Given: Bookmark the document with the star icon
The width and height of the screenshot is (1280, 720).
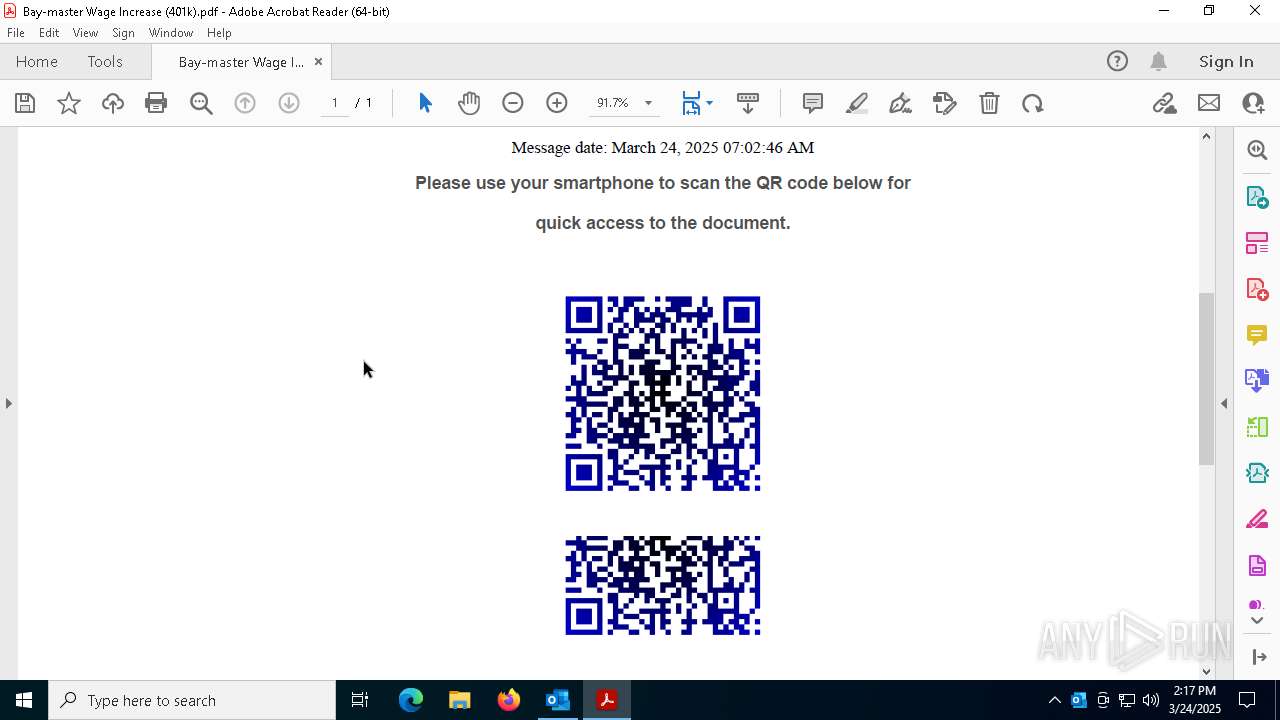Looking at the screenshot, I should point(69,103).
